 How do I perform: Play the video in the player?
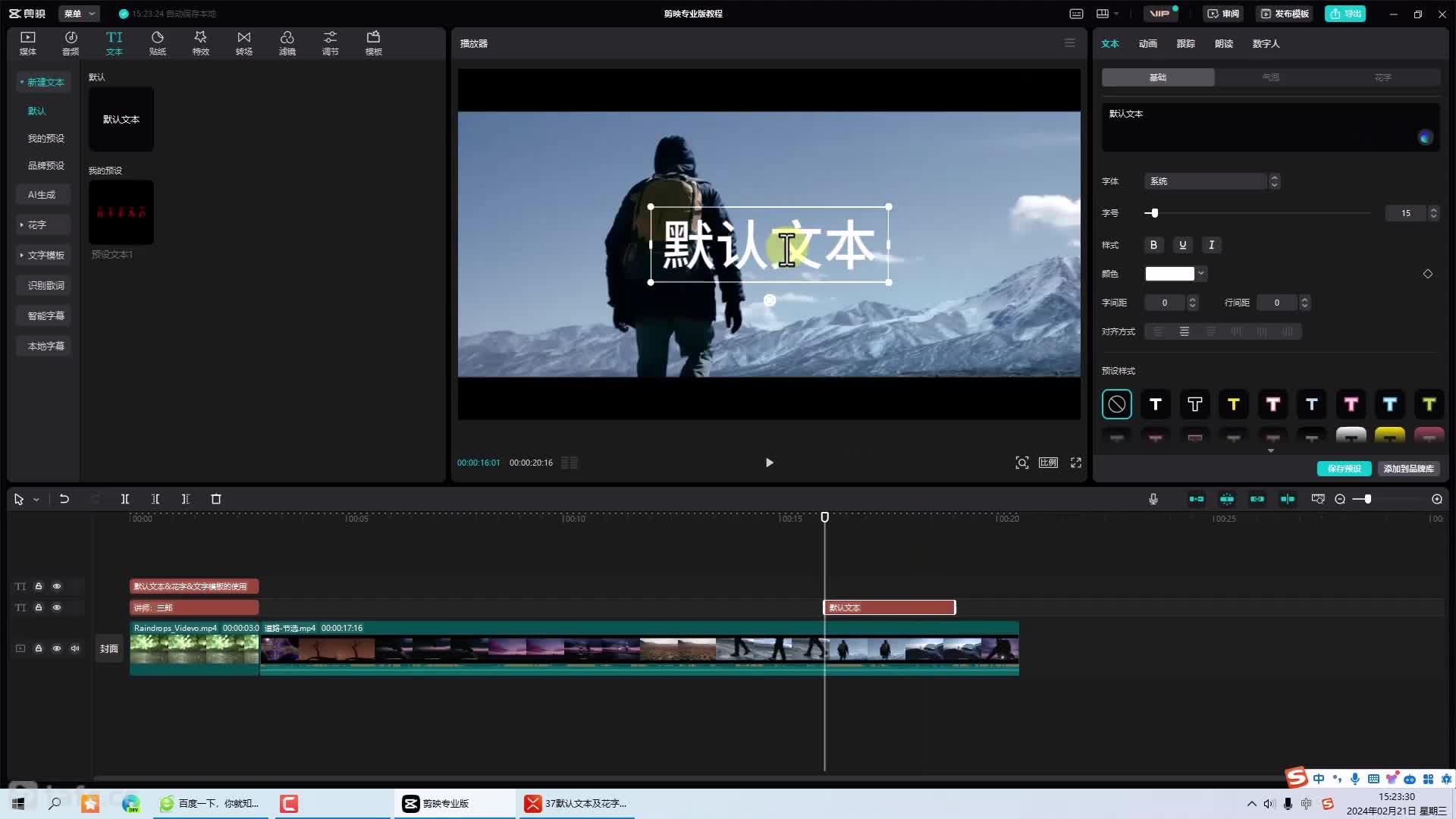pyautogui.click(x=769, y=463)
